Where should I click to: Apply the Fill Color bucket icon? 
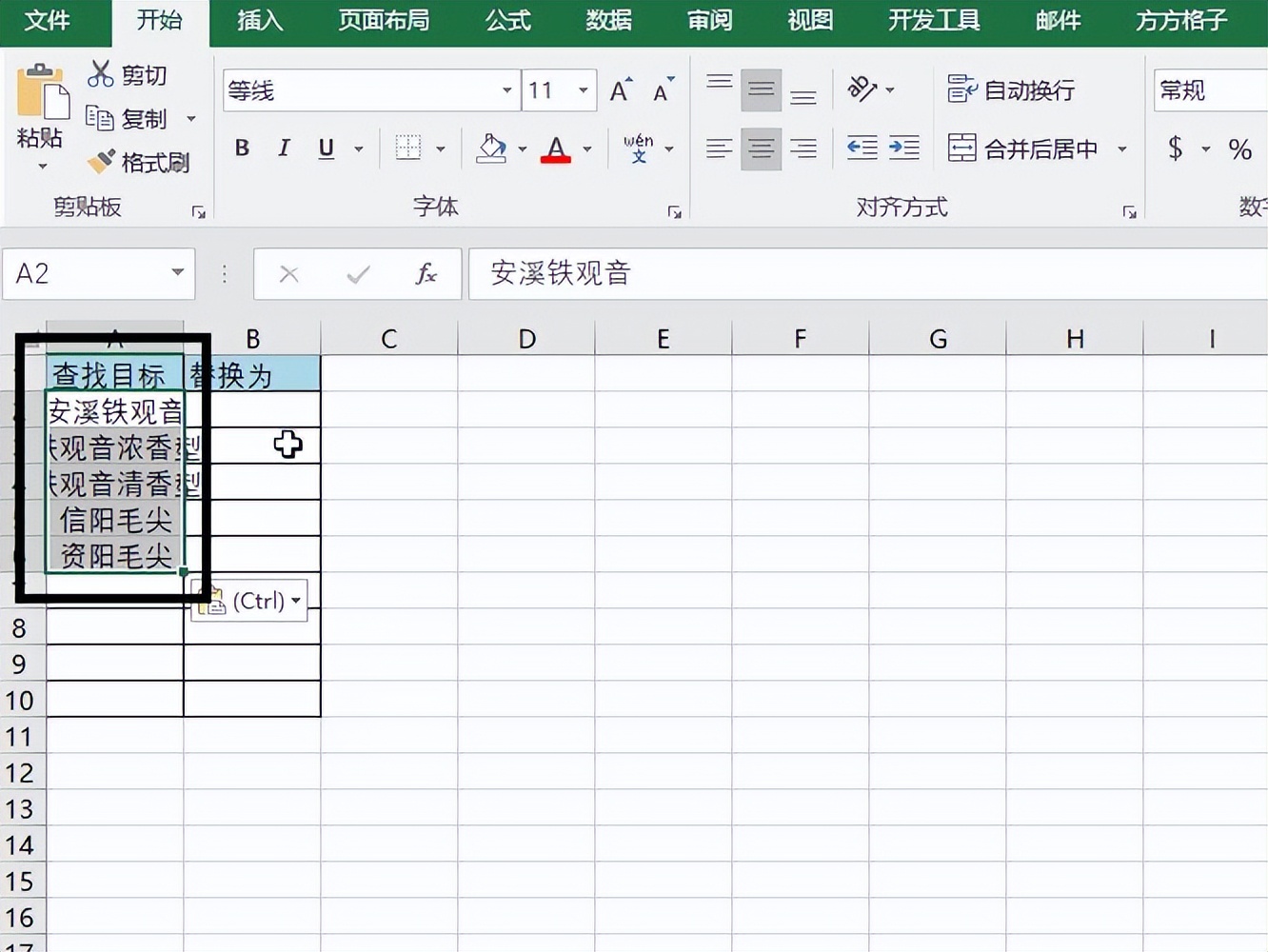click(491, 149)
